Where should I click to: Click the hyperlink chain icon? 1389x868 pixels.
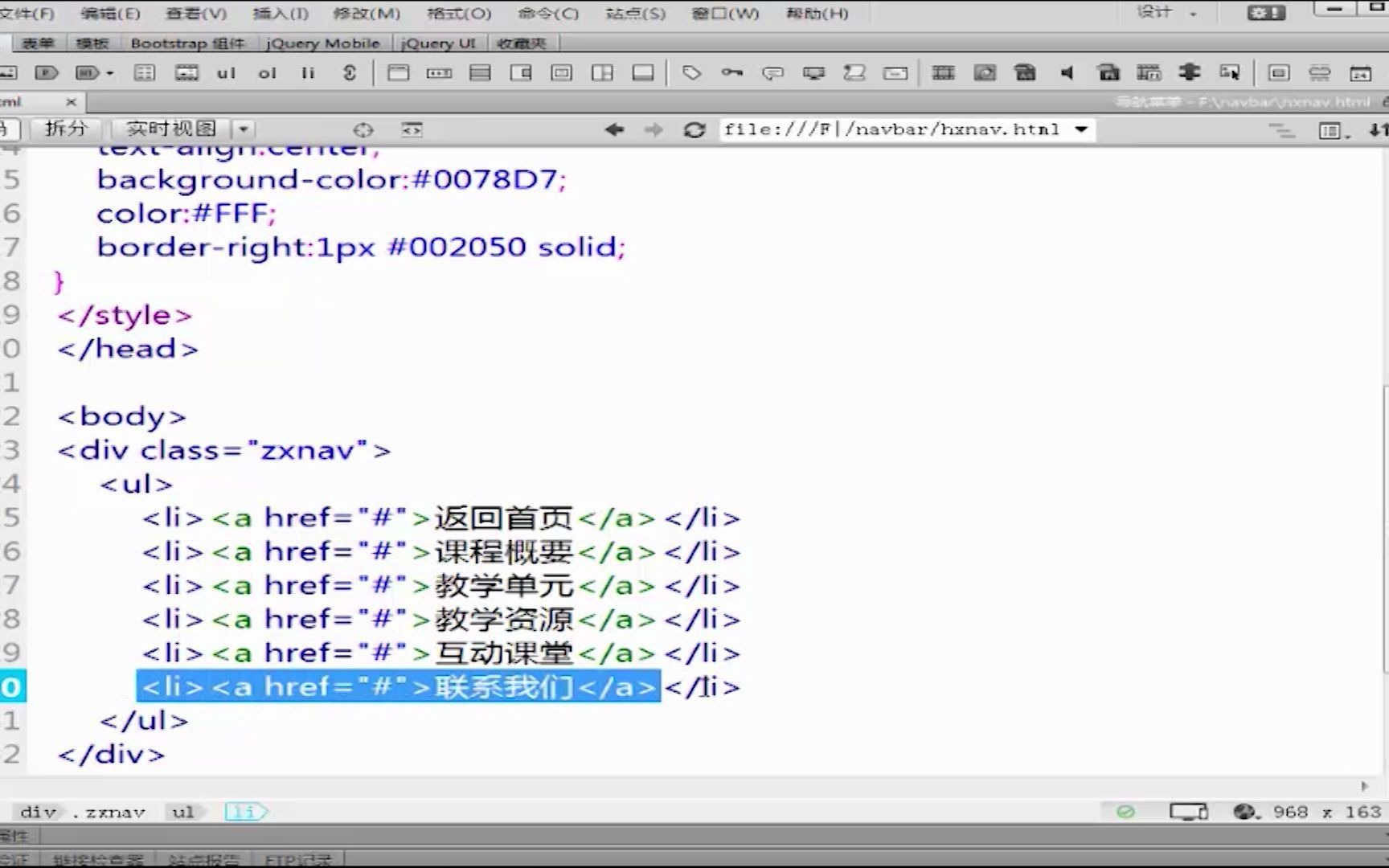click(x=349, y=73)
